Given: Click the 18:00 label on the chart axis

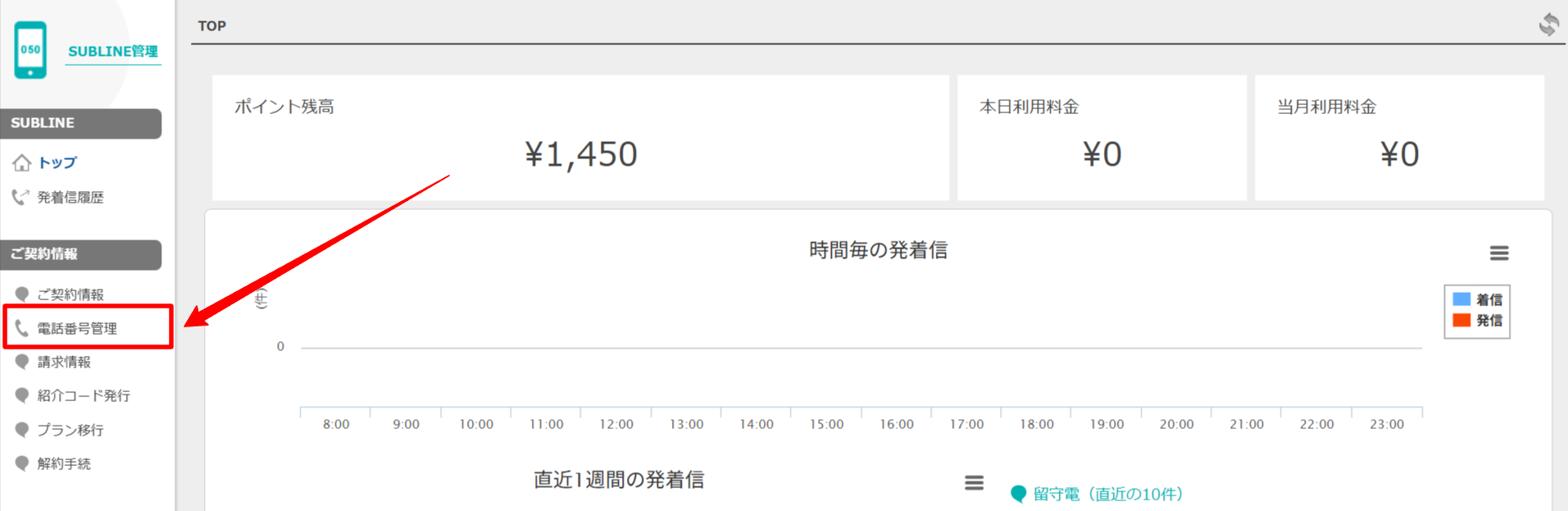Looking at the screenshot, I should 1037,424.
